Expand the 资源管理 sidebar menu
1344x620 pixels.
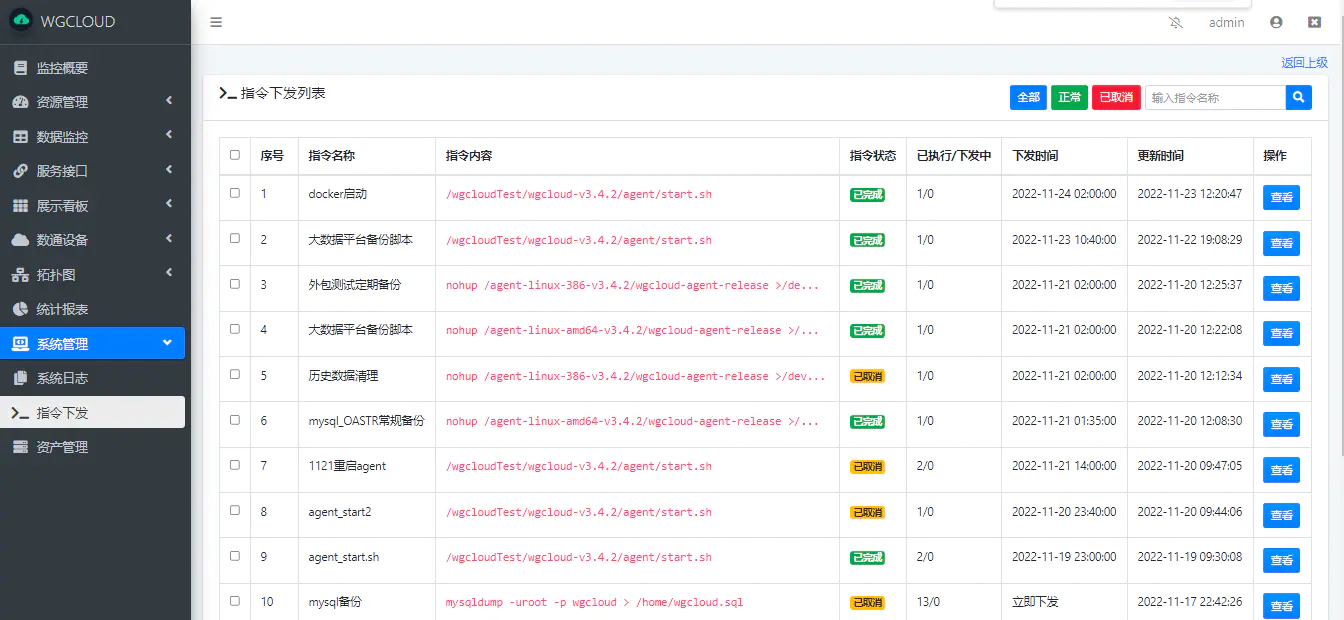click(x=92, y=102)
